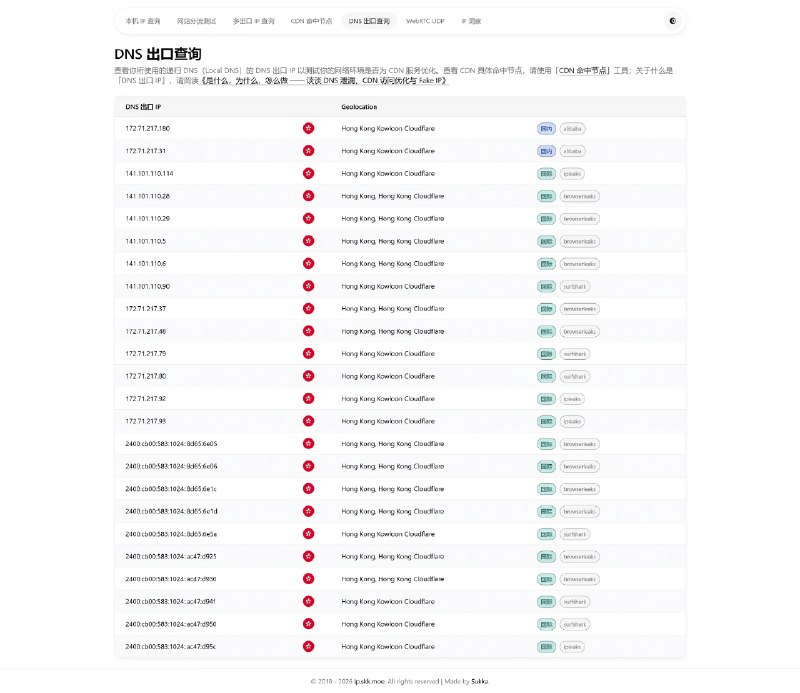
Task: Select the browserleaks tag for 141.101.110.28
Action: 580,196
